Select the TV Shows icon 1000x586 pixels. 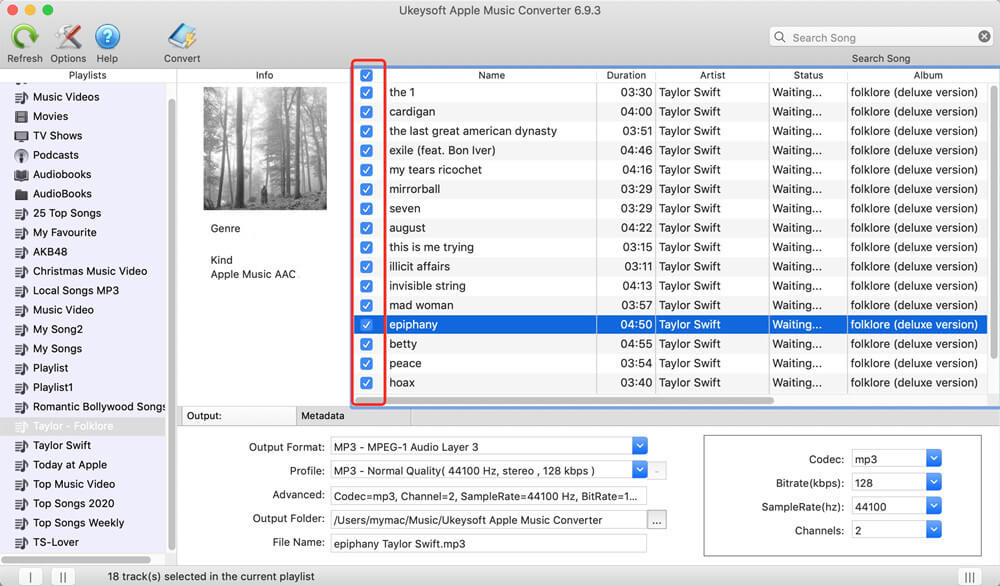21,136
